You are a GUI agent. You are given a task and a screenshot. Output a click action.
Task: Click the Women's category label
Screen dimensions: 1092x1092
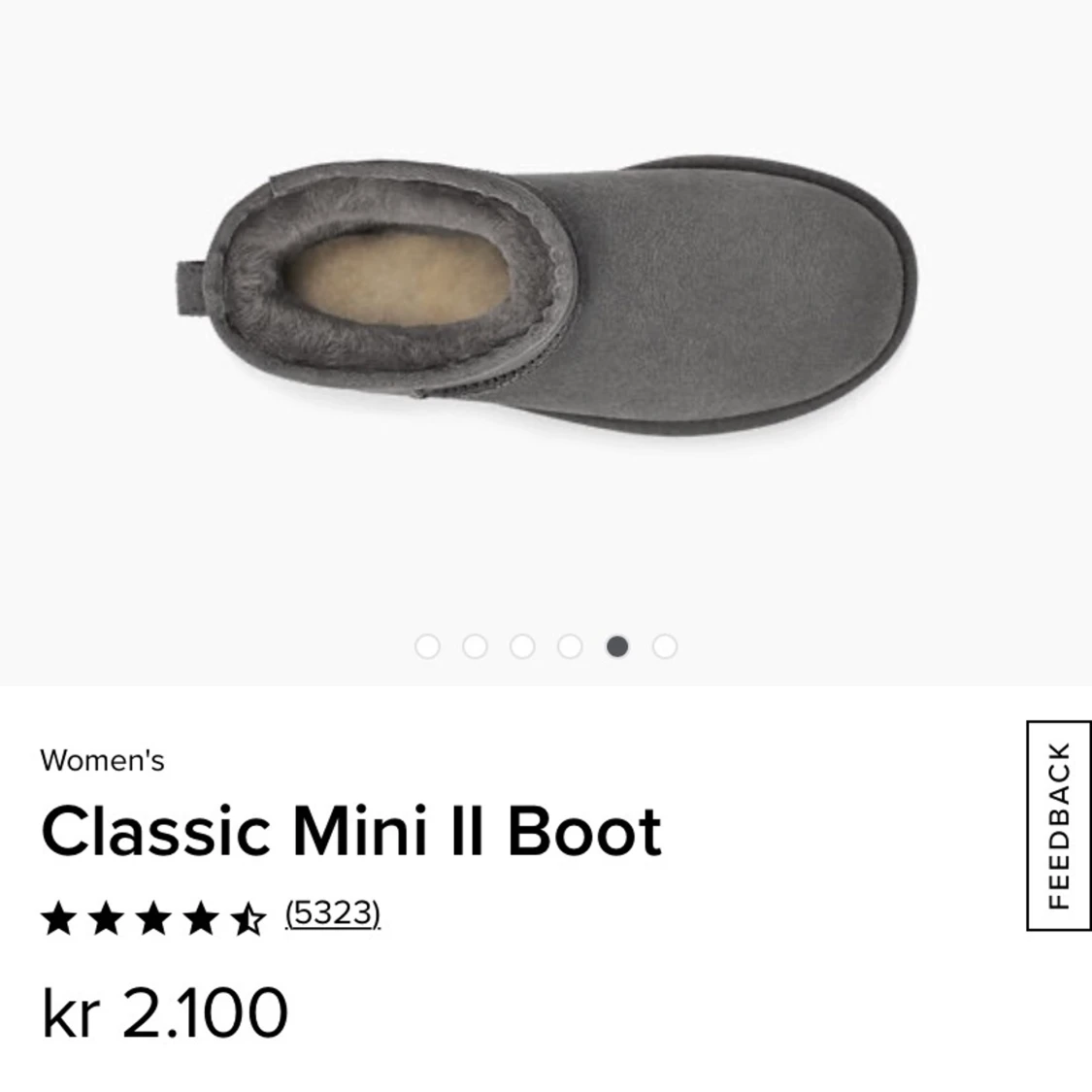pyautogui.click(x=102, y=760)
